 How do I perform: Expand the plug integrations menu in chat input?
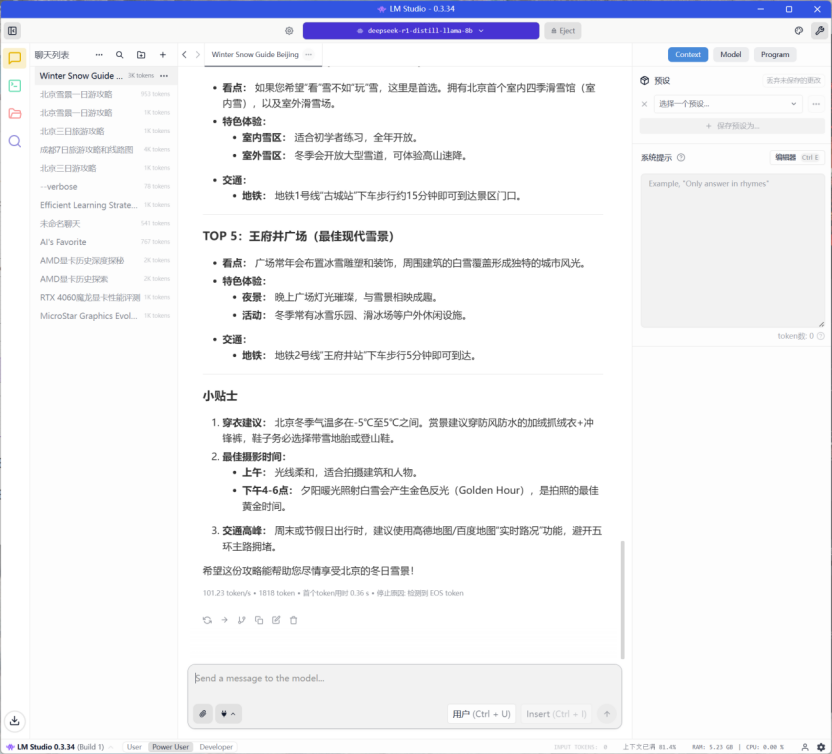point(229,714)
